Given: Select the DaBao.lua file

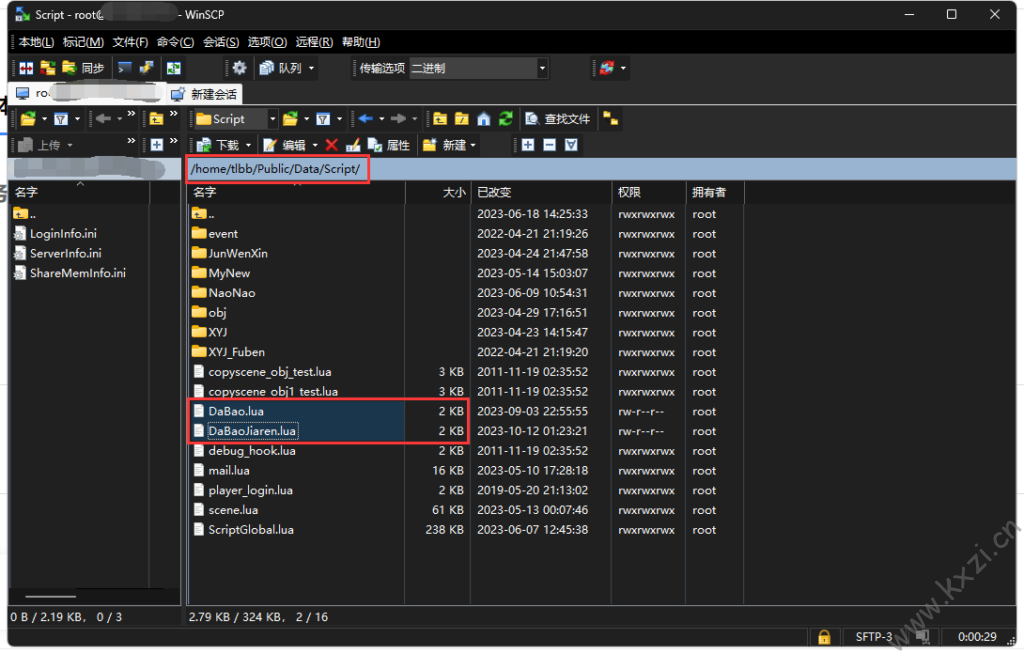Looking at the screenshot, I should click(x=236, y=412).
